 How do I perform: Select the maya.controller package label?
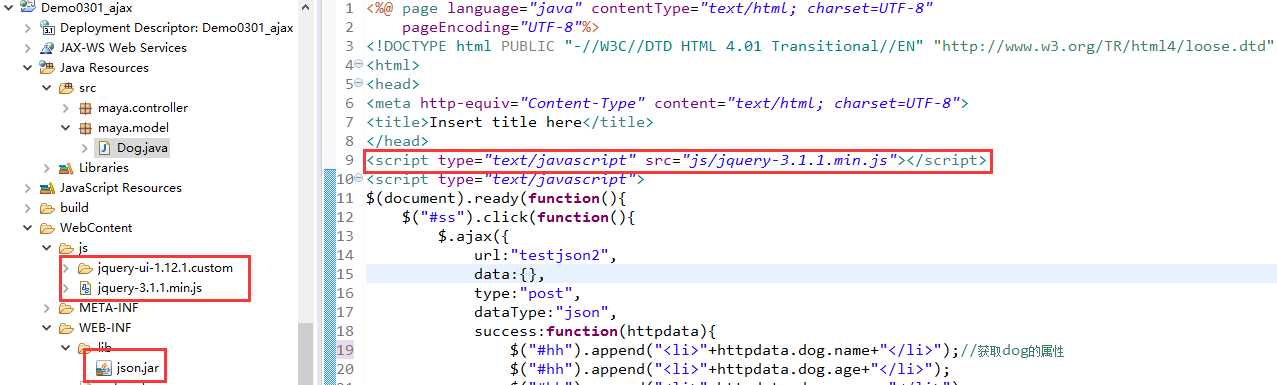coord(143,107)
